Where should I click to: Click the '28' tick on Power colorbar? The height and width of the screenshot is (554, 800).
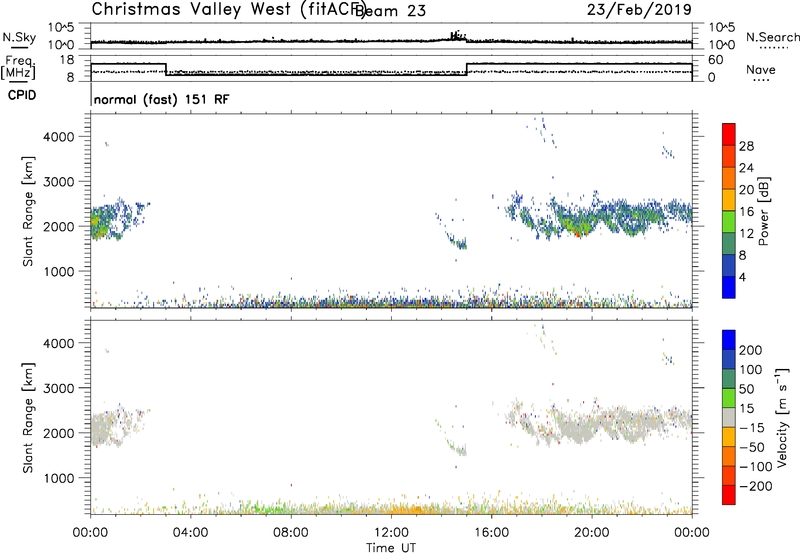[x=746, y=146]
